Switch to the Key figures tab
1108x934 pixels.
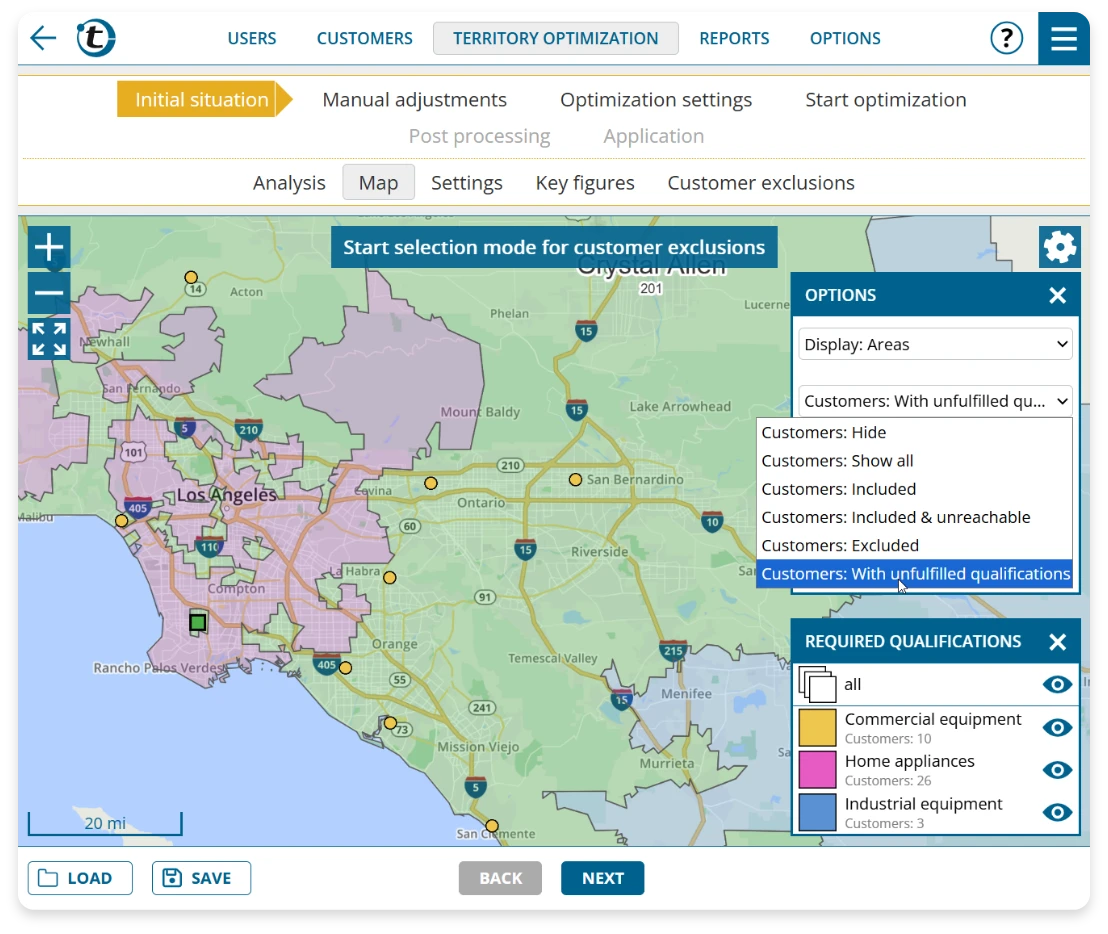585,183
